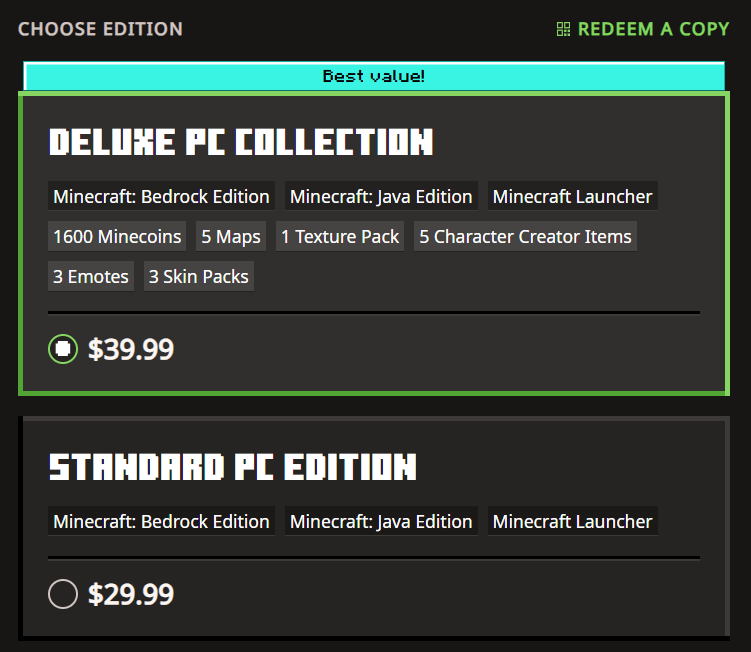Select the $29.99 Standard radio button
751x652 pixels.
pyautogui.click(x=63, y=595)
